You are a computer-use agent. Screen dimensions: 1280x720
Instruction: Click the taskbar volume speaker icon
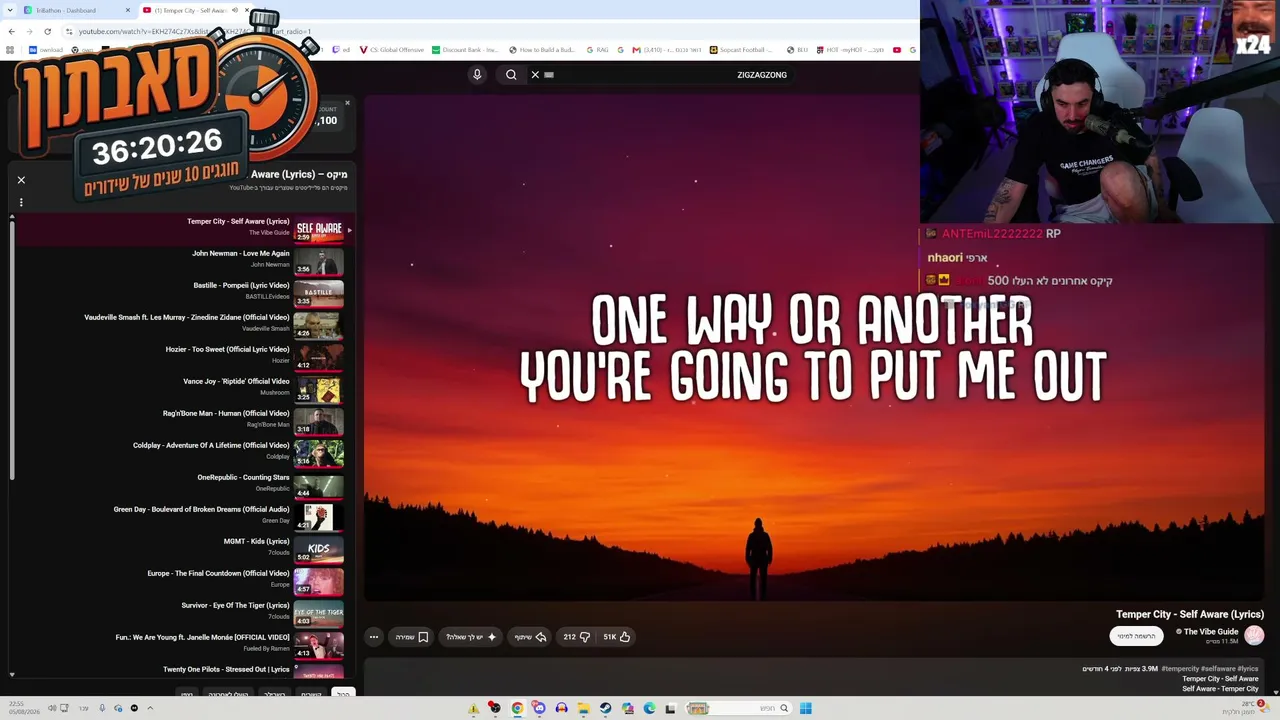[x=52, y=708]
